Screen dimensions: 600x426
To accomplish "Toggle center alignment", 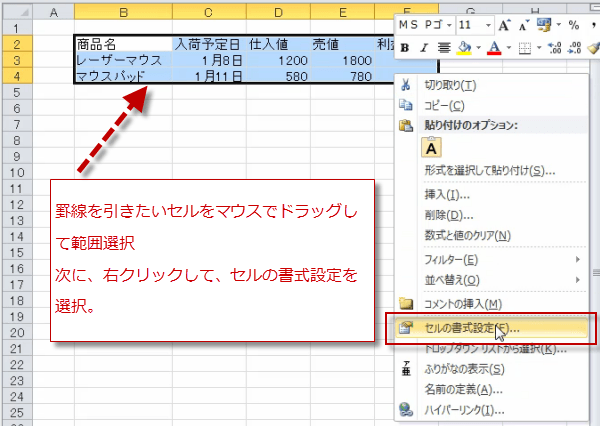I will coord(444,48).
